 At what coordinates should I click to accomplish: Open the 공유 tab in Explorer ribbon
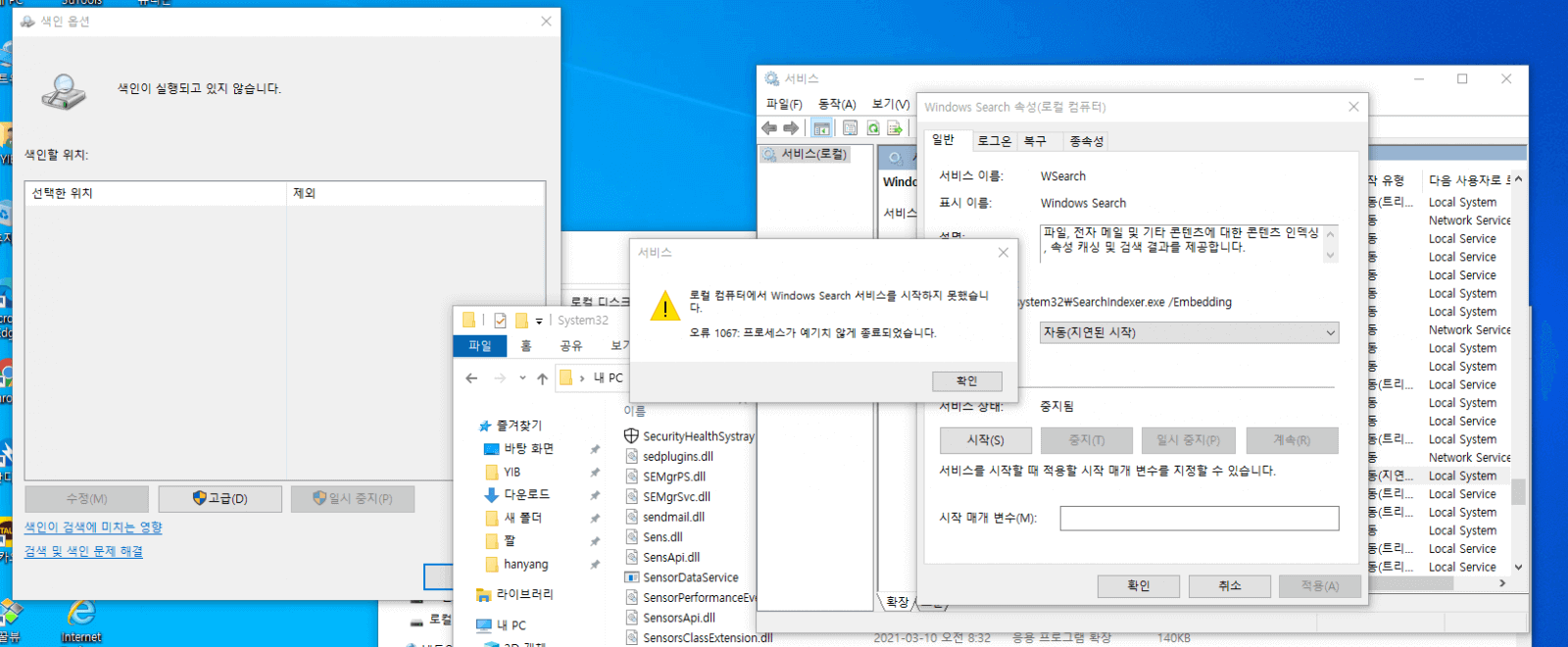point(571,346)
